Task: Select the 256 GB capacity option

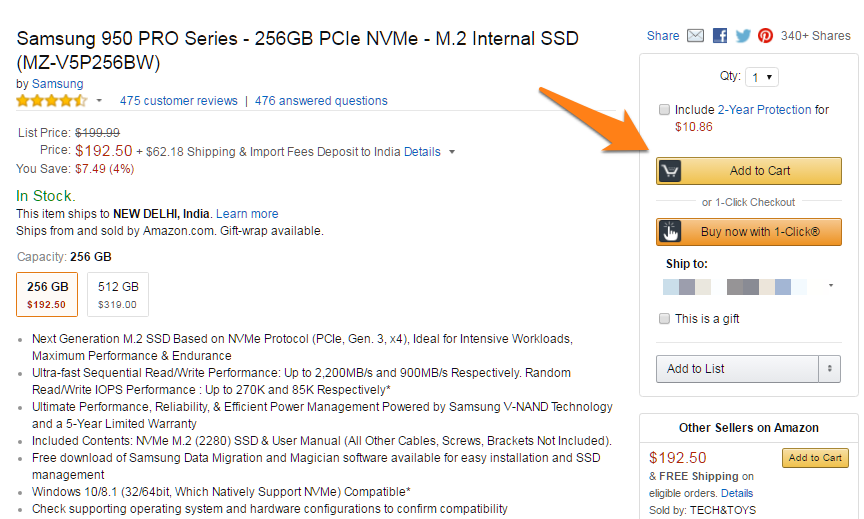Action: (47, 294)
